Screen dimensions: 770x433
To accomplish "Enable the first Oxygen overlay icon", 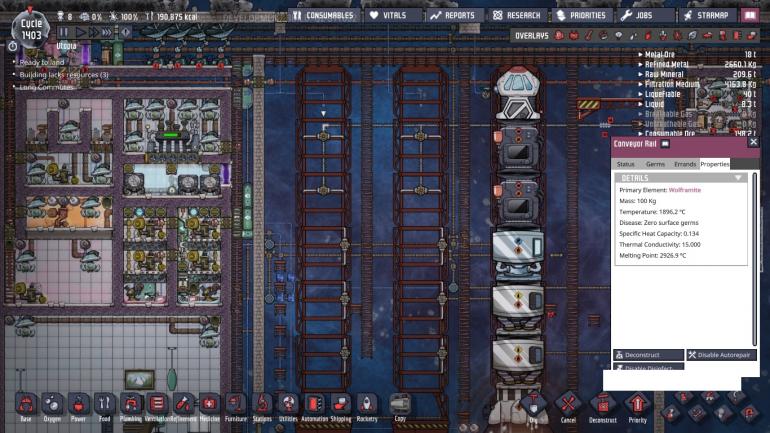I will click(x=559, y=35).
